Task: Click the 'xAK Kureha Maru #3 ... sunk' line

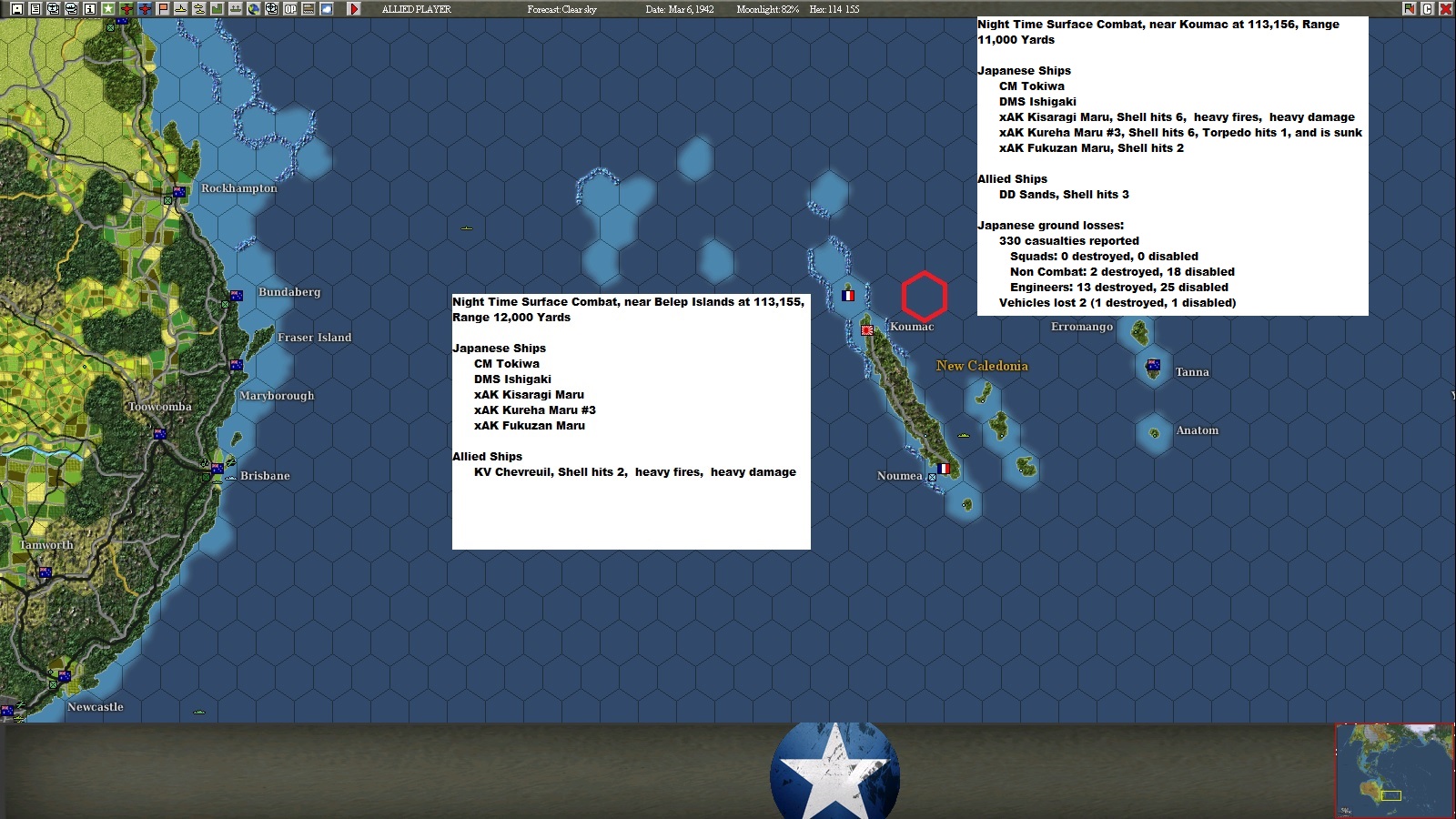Action: tap(1180, 133)
